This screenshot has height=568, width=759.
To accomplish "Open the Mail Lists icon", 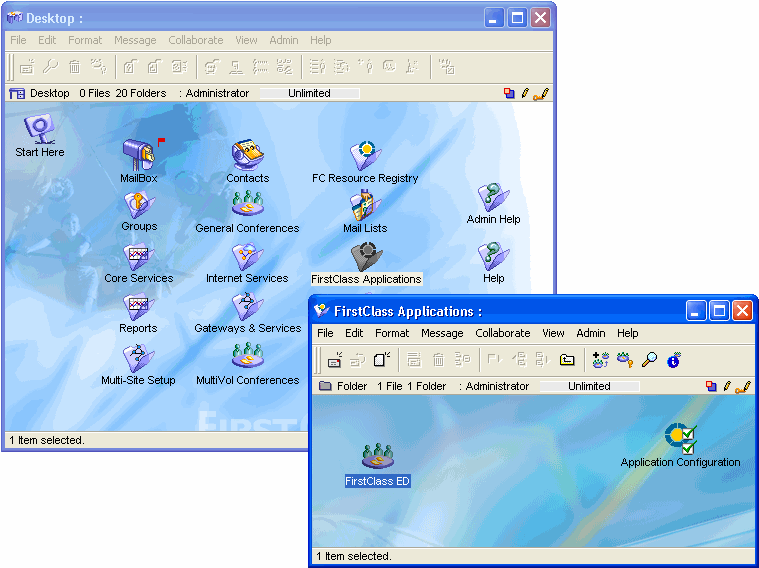I will click(365, 205).
